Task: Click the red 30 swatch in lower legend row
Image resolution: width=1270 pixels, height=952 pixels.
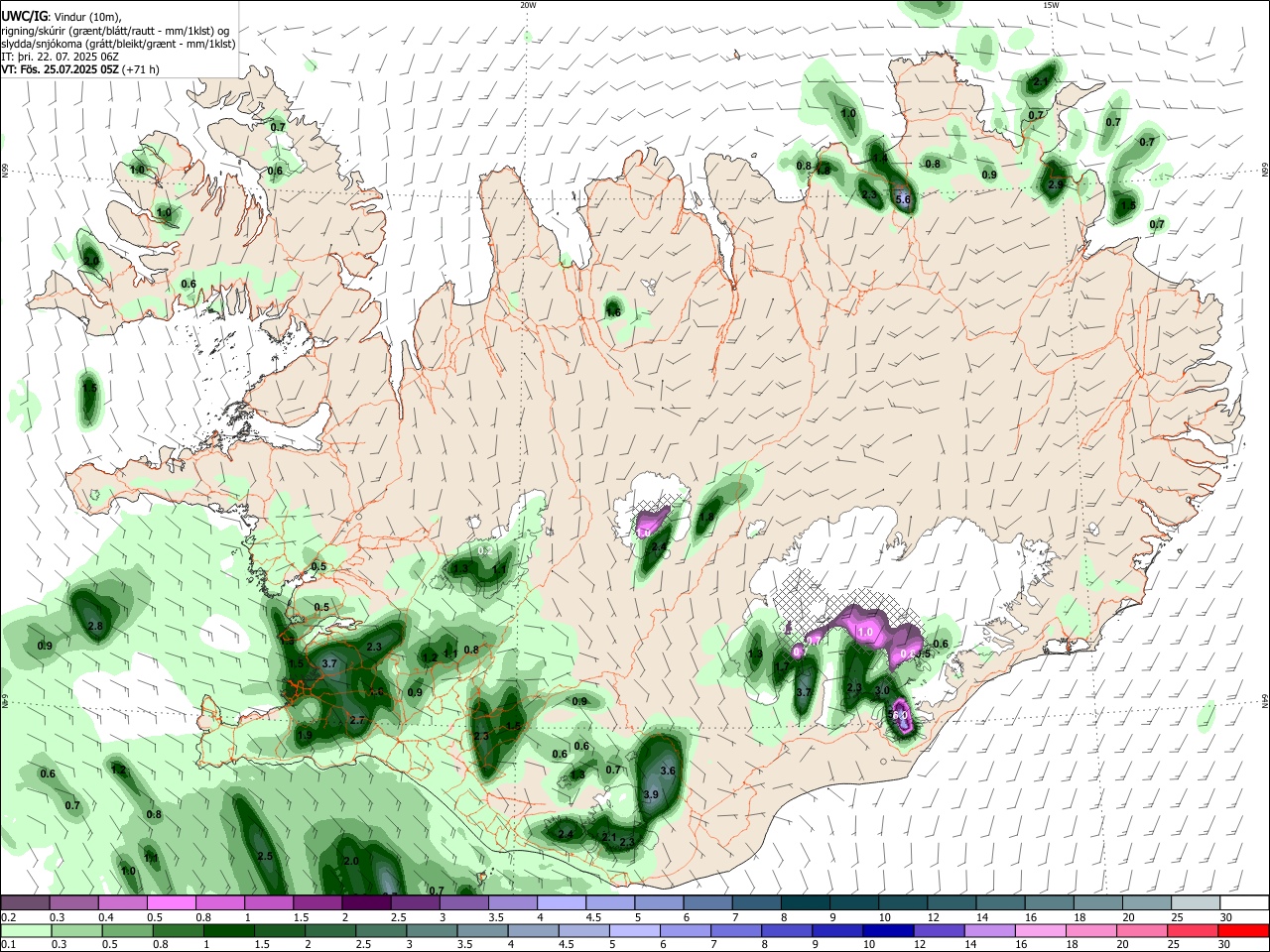Action: pos(1243,930)
